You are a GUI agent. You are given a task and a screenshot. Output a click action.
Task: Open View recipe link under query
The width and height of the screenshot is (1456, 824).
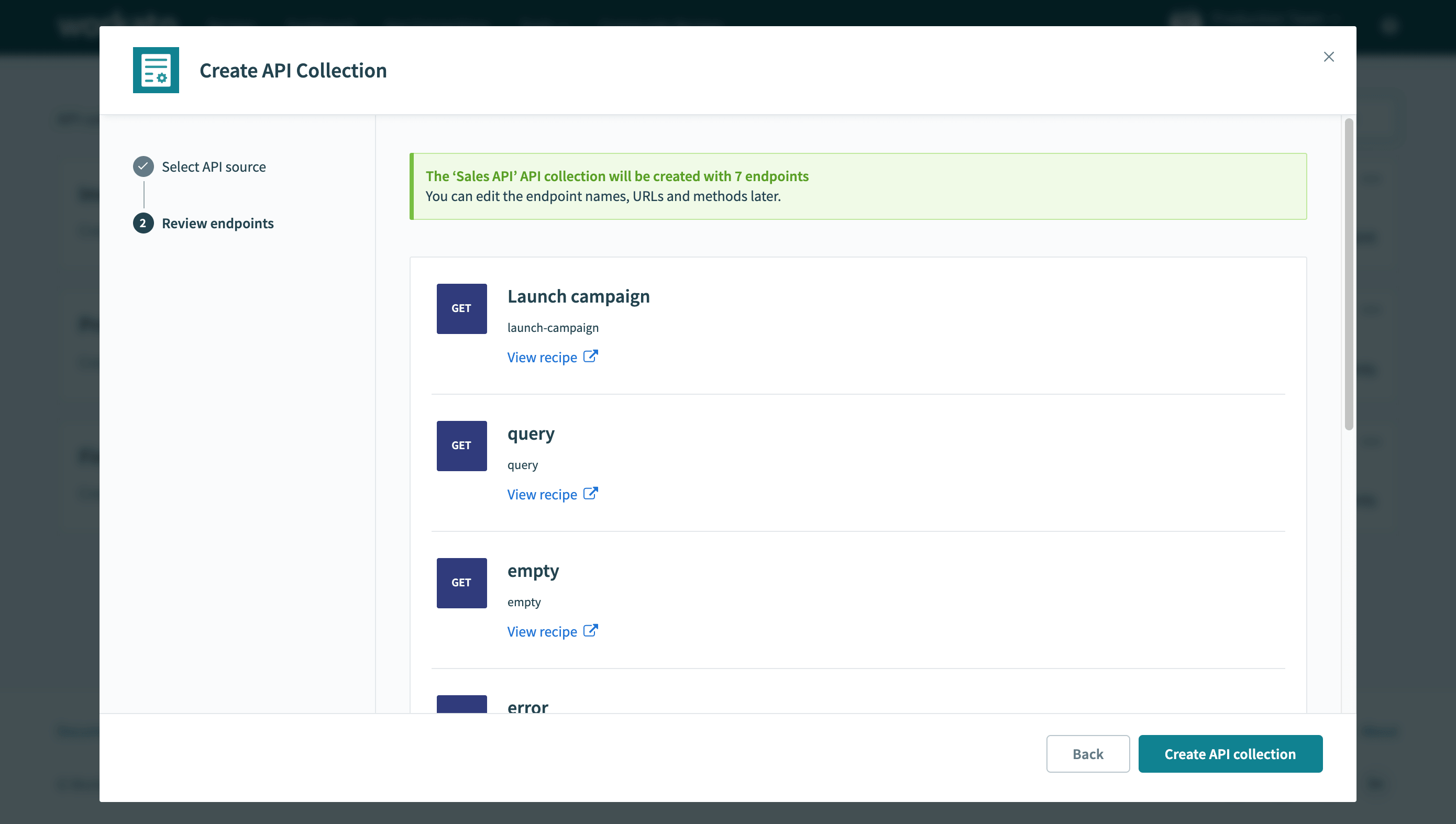(542, 495)
